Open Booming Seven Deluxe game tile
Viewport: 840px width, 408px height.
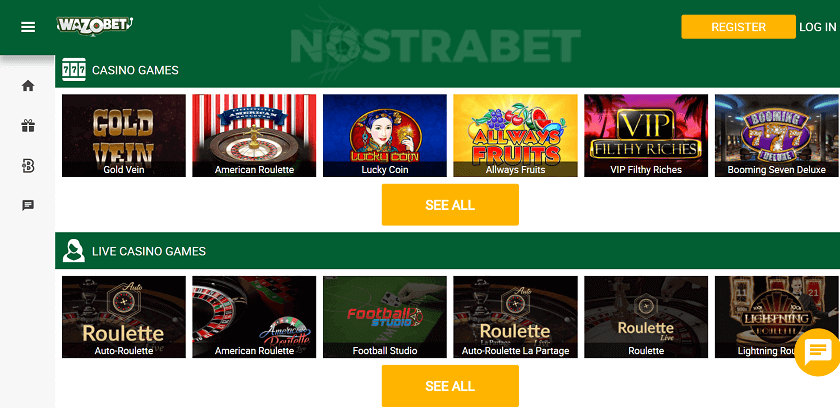click(x=777, y=135)
